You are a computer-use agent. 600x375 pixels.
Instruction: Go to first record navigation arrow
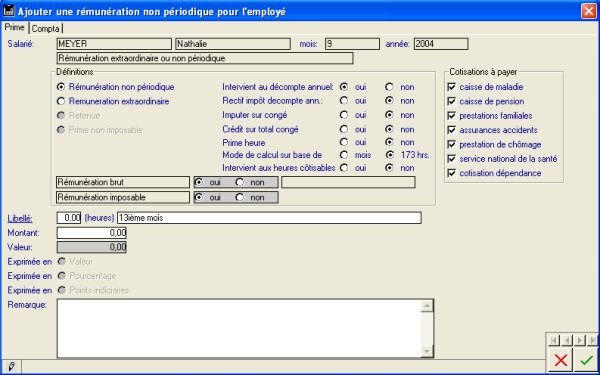click(554, 340)
